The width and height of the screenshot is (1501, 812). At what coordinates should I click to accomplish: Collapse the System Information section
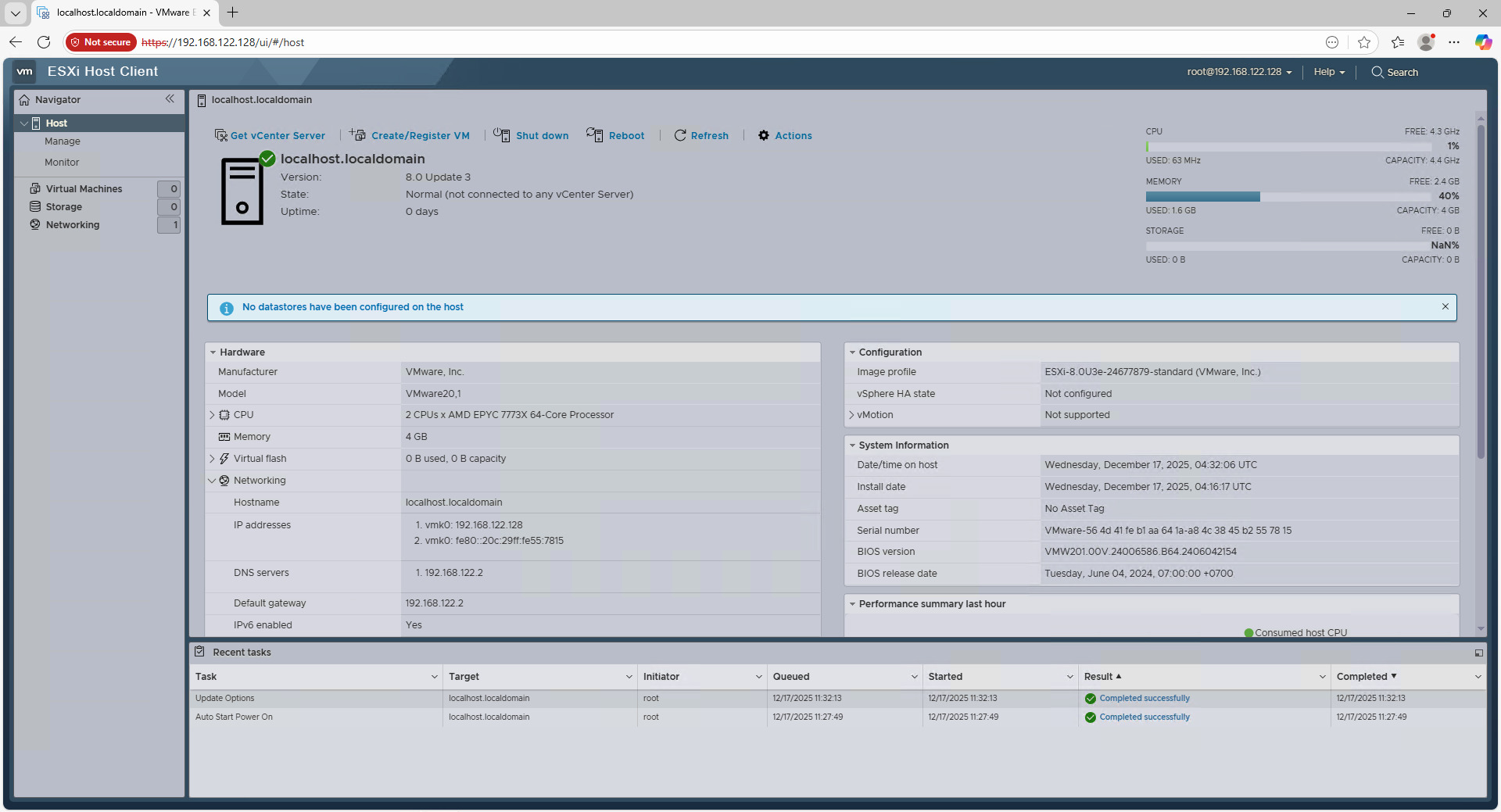click(x=852, y=445)
